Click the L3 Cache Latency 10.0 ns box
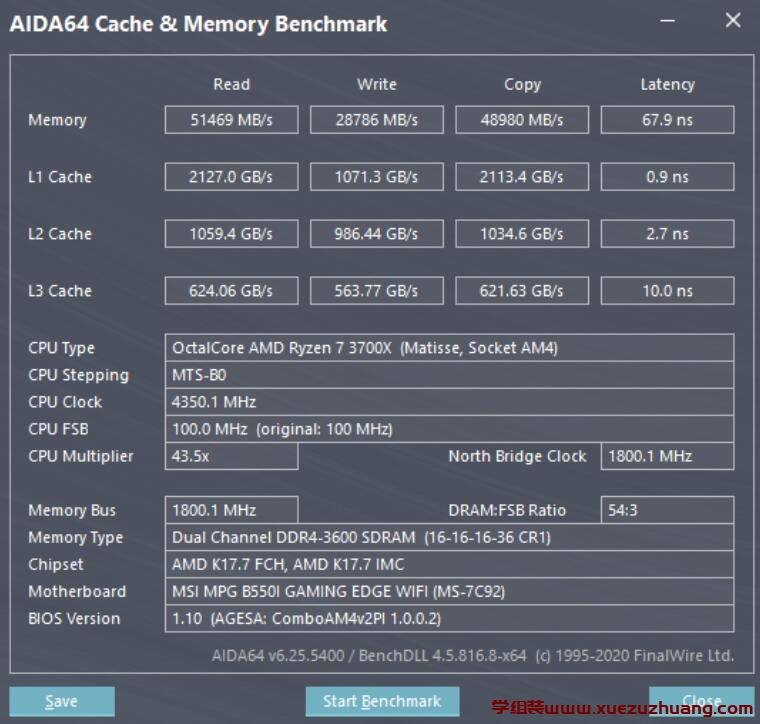This screenshot has width=760, height=724. [667, 291]
